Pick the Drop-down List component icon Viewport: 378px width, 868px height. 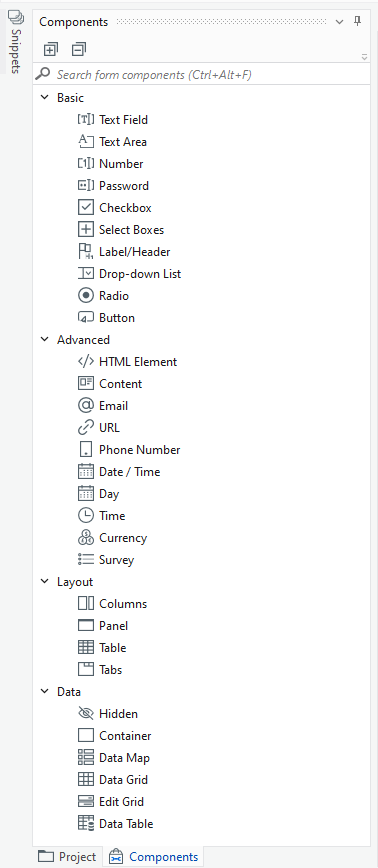pyautogui.click(x=86, y=273)
